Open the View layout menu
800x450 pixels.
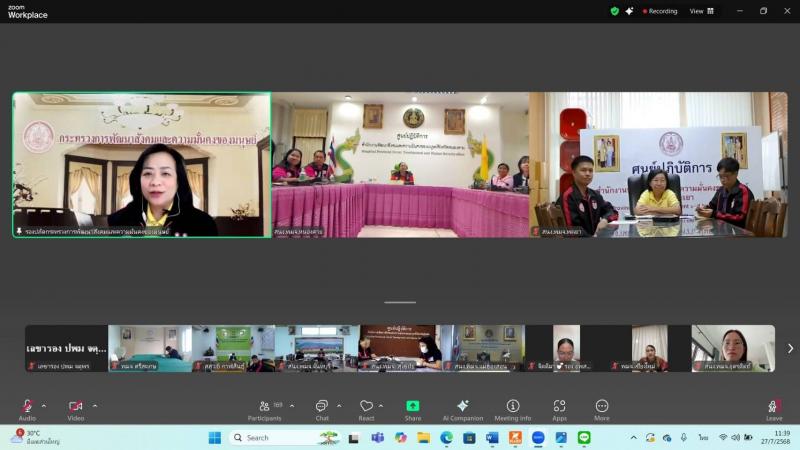(702, 11)
